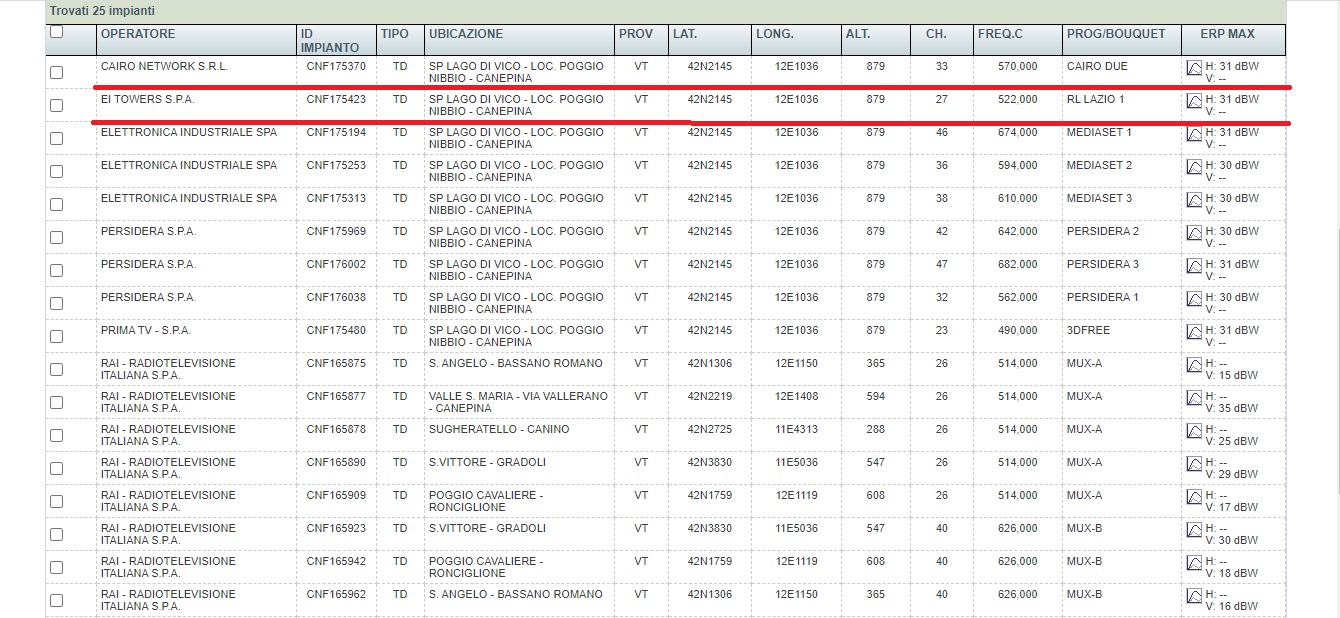The width and height of the screenshot is (1340, 618).
Task: Check the CAIRO NETWORK S.R.L. row checkbox
Action: pos(56,72)
